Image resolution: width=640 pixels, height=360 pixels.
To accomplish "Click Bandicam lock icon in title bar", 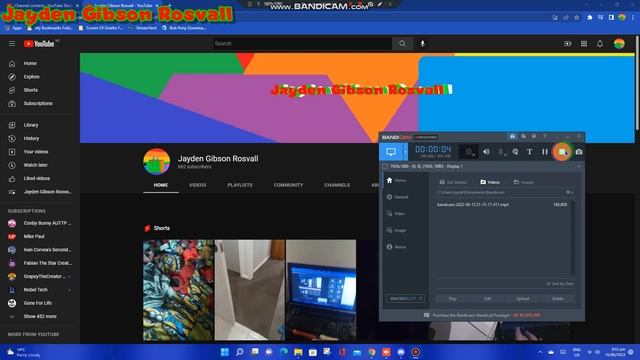I will [513, 136].
